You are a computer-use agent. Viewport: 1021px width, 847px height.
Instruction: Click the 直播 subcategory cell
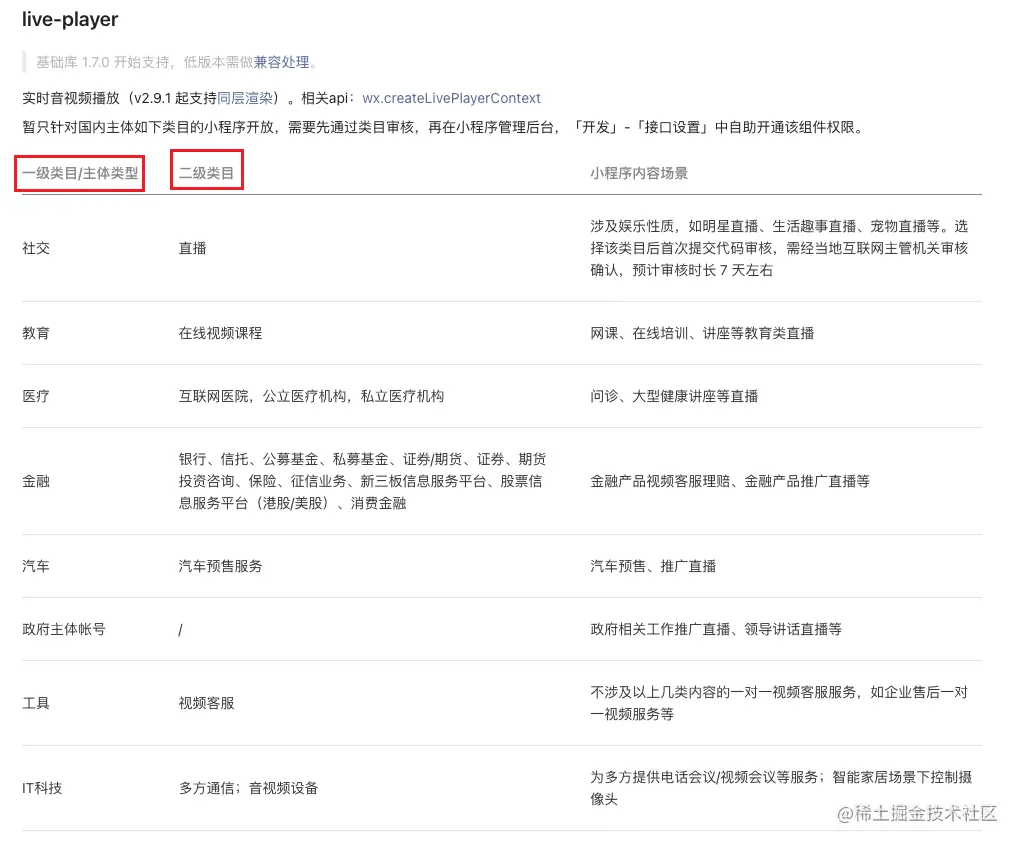pos(192,248)
